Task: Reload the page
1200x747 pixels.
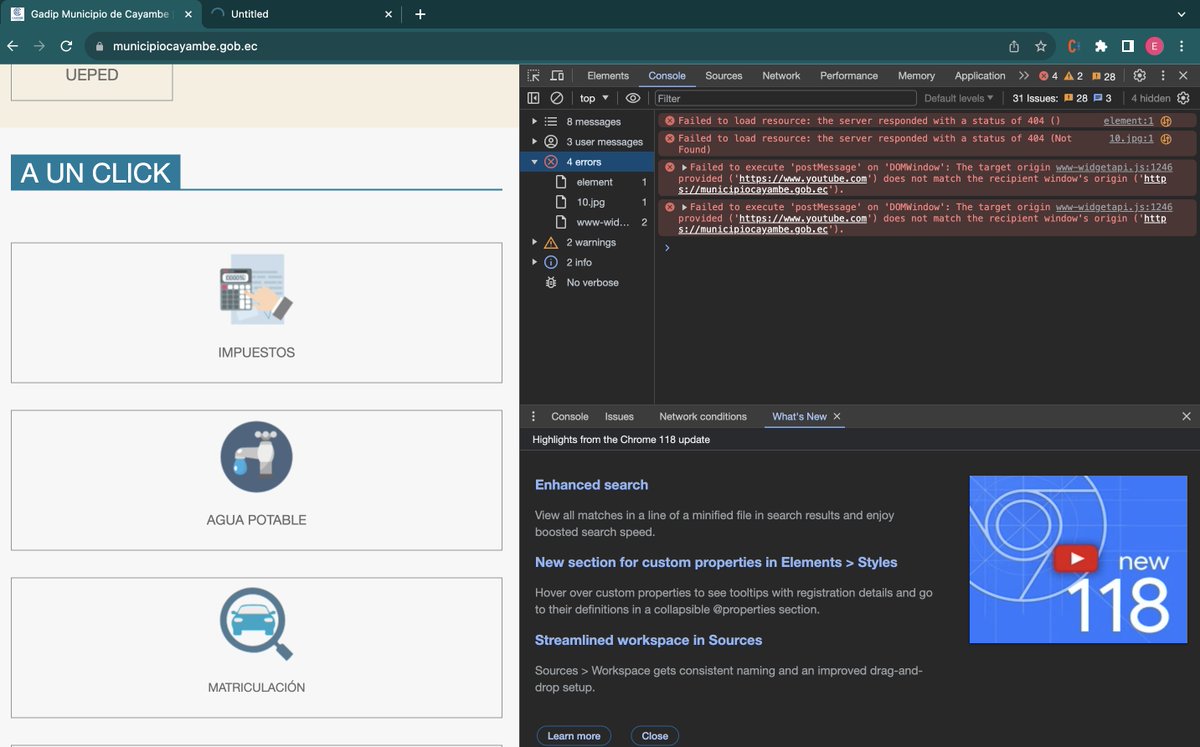Action: click(66, 46)
